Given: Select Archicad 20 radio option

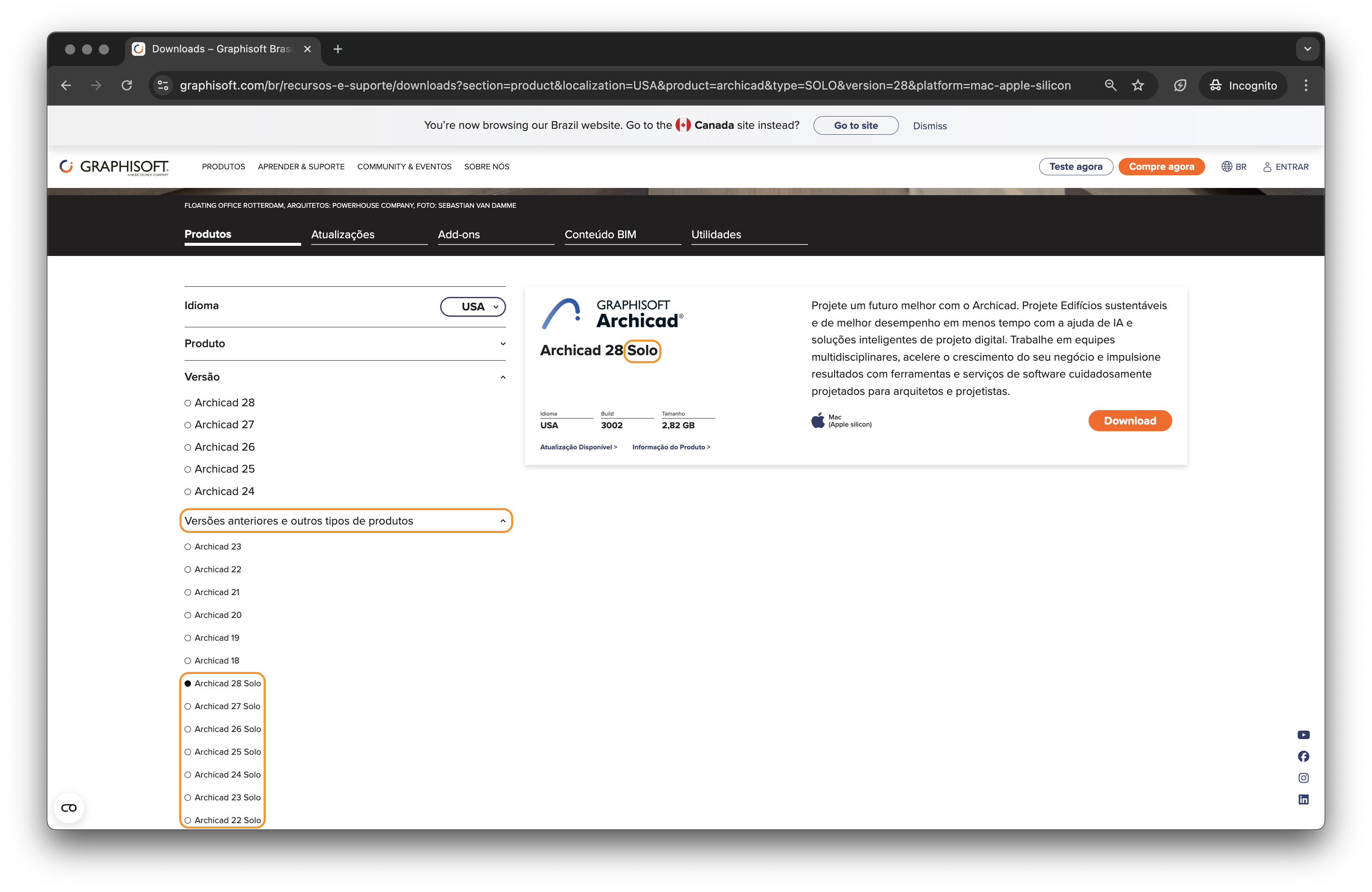Looking at the screenshot, I should (x=213, y=615).
